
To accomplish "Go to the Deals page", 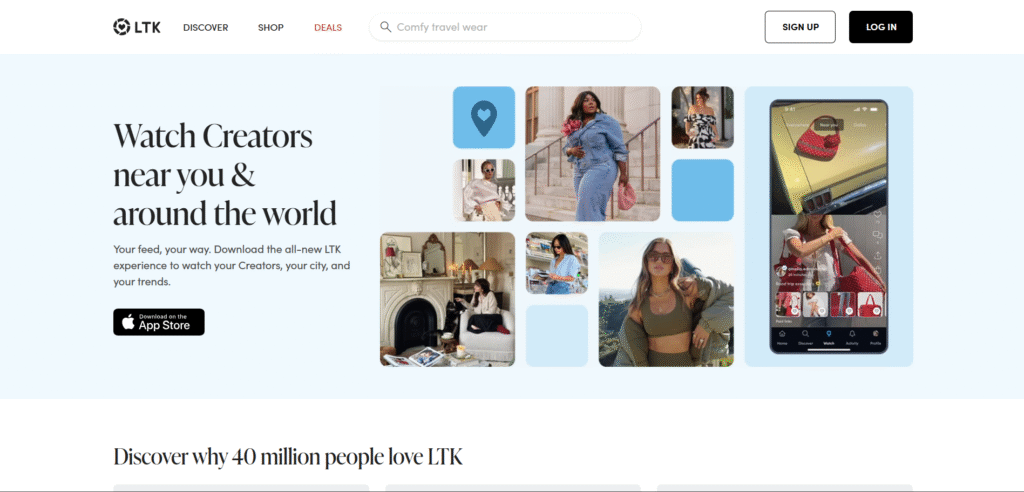I will coord(328,27).
